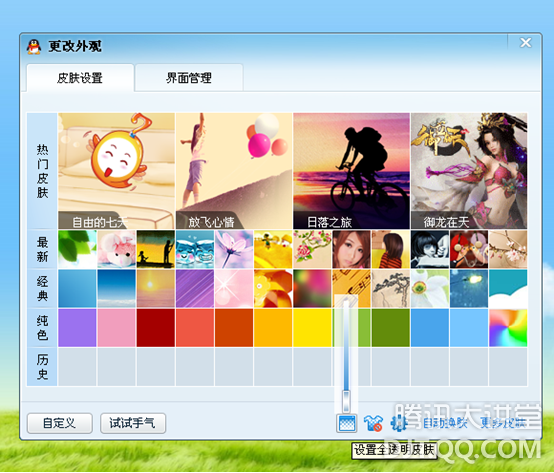554x473 pixels.
Task: Click the 试试手气 button
Action: 132,423
